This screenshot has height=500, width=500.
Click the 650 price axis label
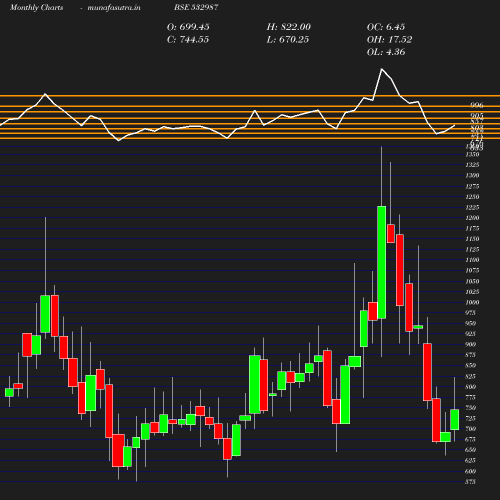(x=470, y=450)
